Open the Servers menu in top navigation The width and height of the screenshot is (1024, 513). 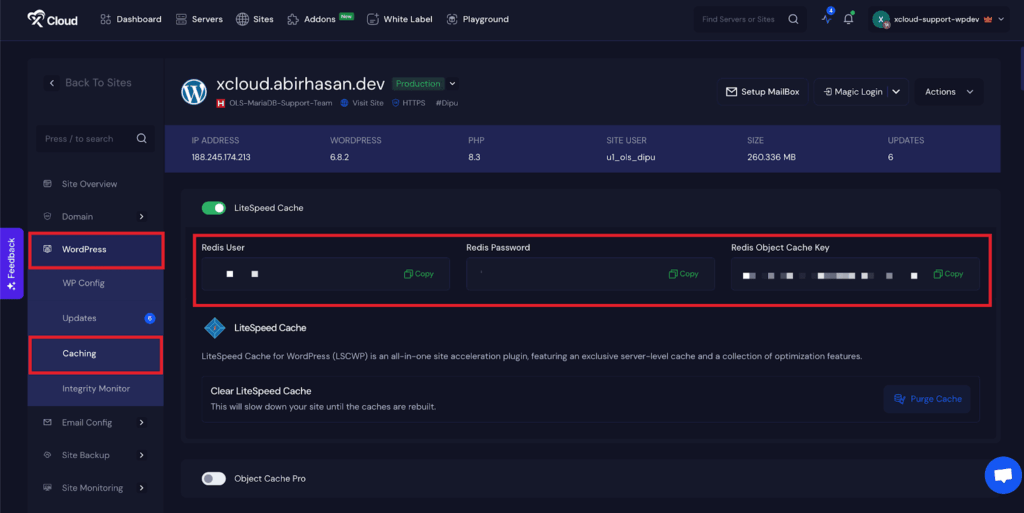[199, 19]
